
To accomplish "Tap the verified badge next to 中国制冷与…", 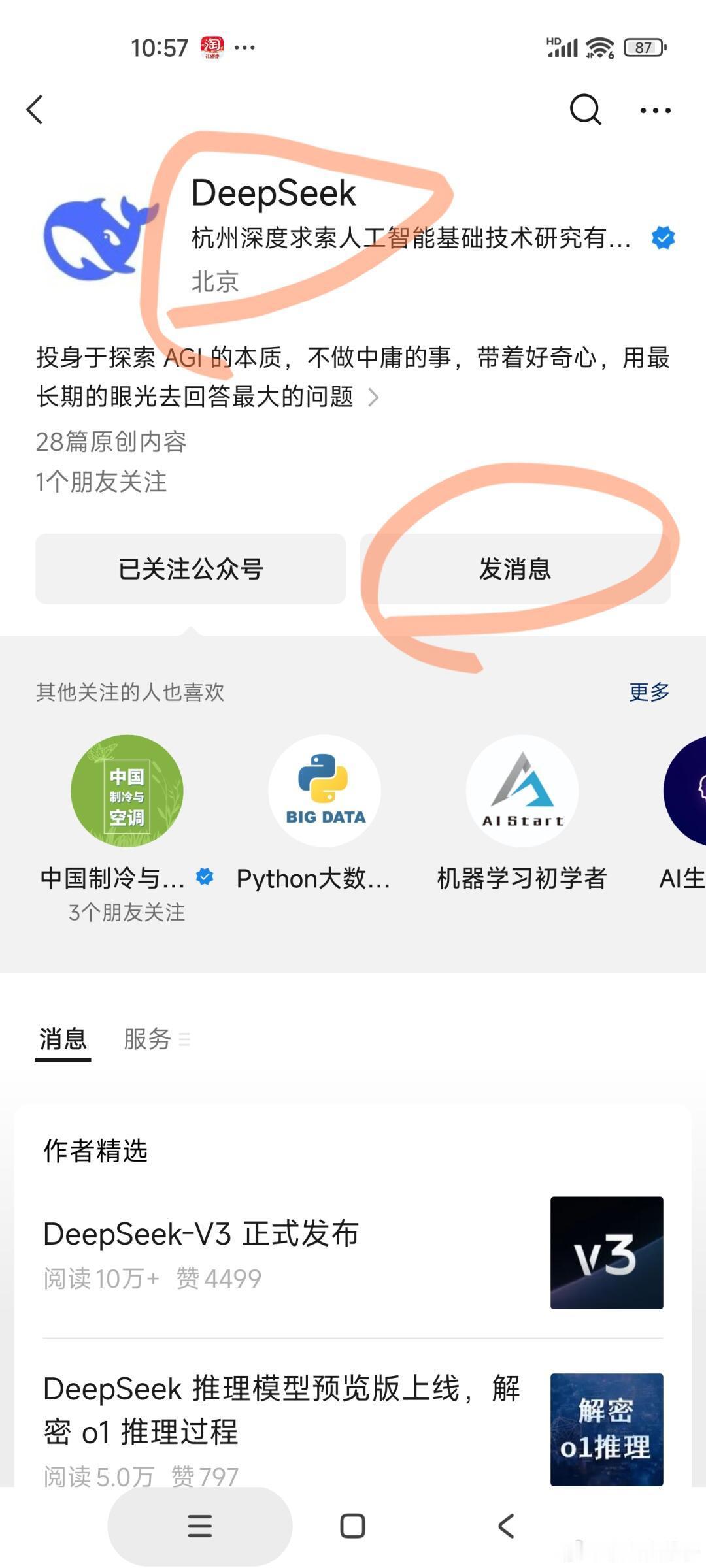I will pyautogui.click(x=205, y=877).
